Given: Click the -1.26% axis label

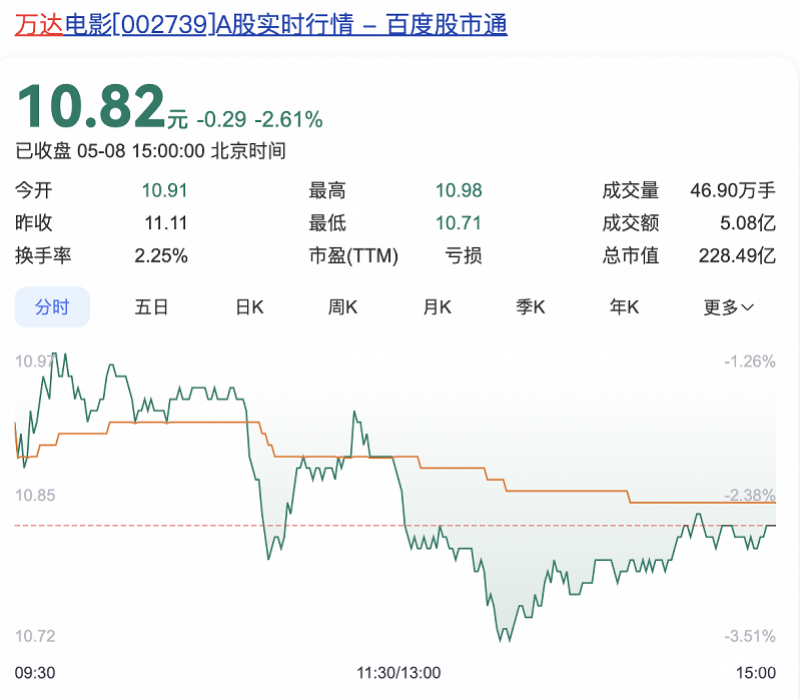Looking at the screenshot, I should 750,362.
